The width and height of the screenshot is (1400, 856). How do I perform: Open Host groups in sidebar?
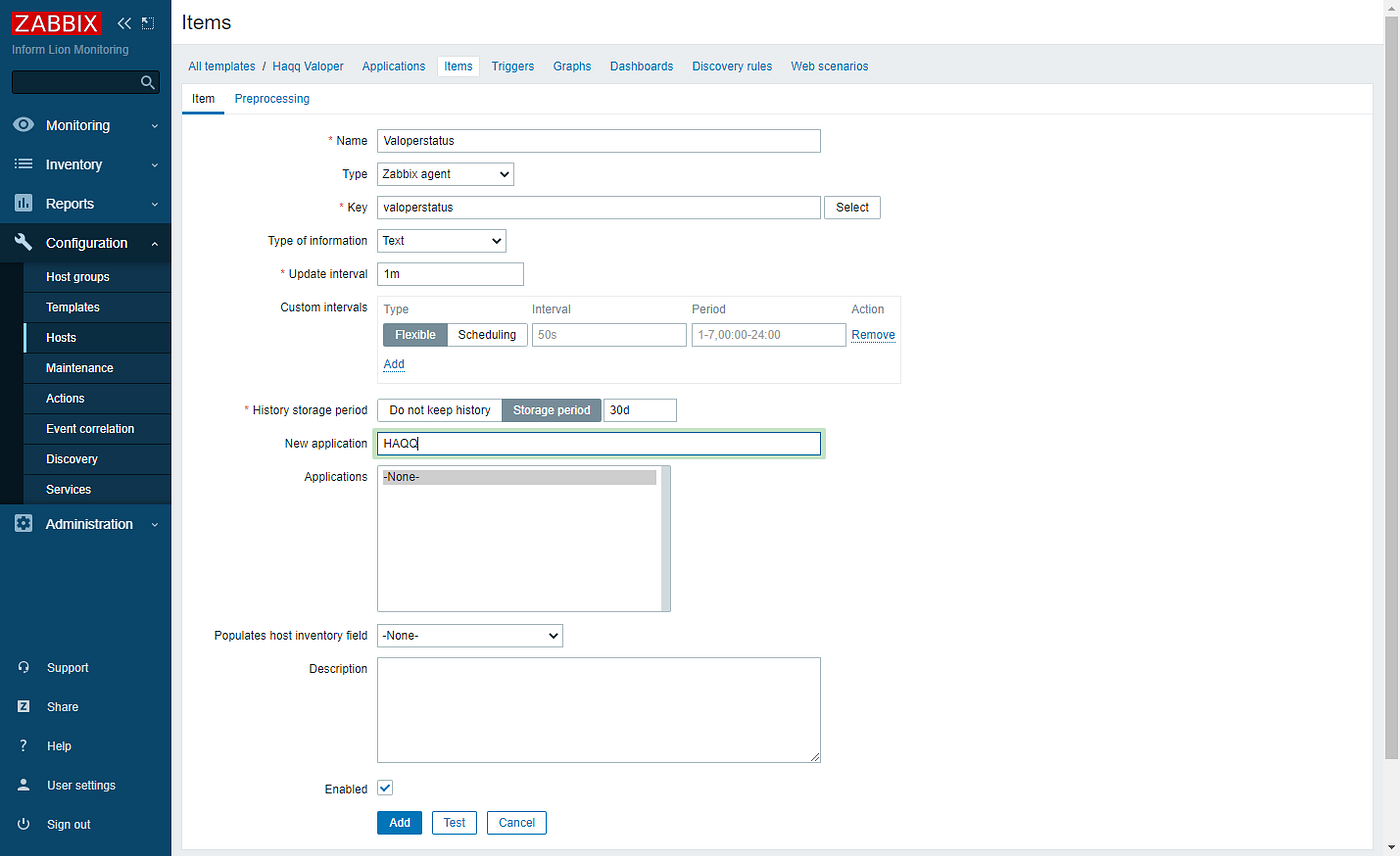tap(97, 277)
